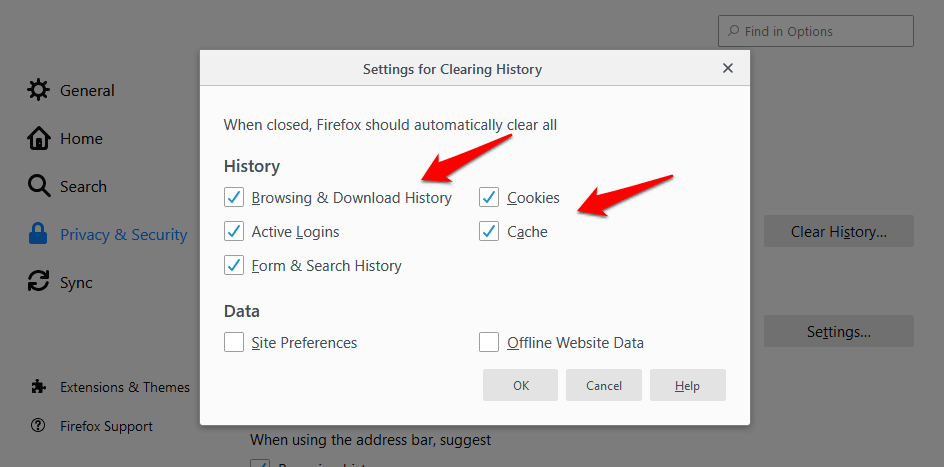
Task: Click the Sync arrows icon
Action: click(39, 282)
